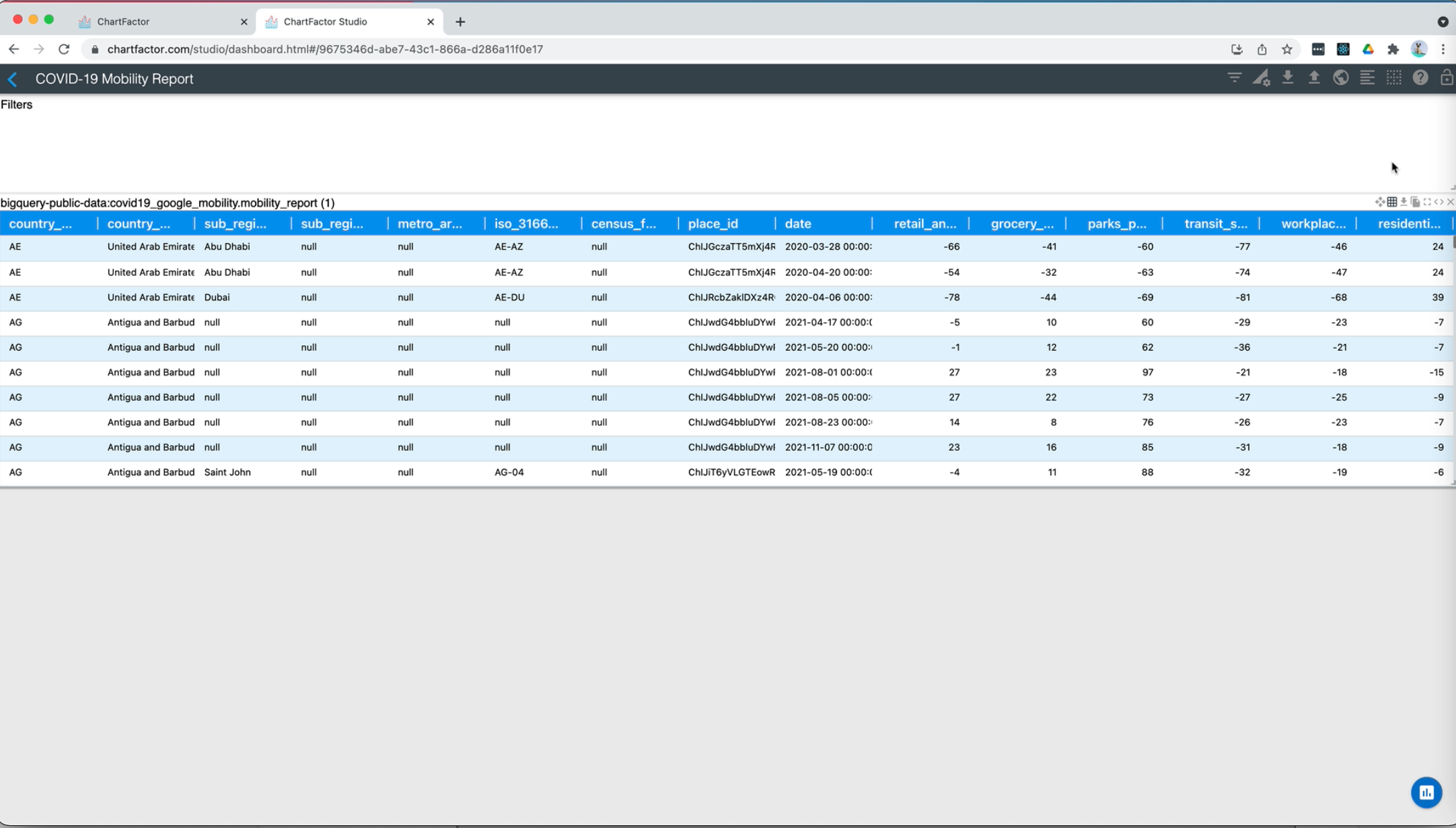
Task: Click the back chevron beside report title
Action: pos(13,79)
